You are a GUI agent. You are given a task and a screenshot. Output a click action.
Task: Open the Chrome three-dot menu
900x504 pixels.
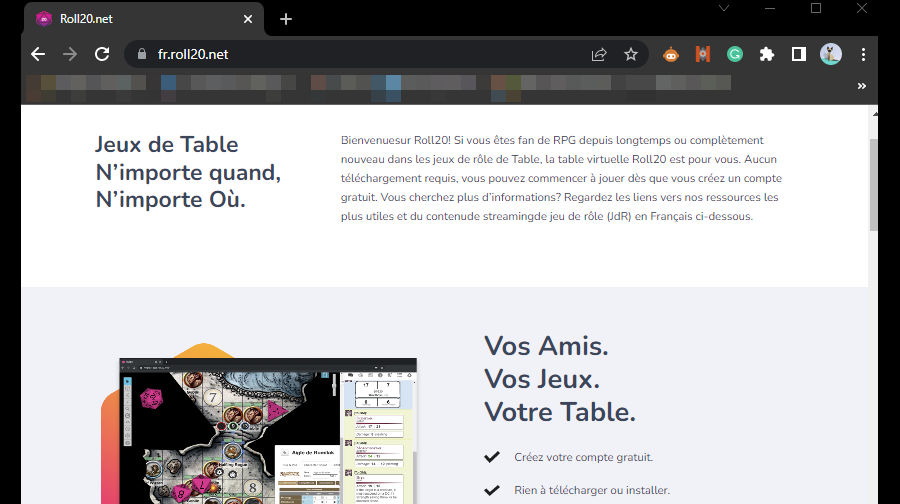pyautogui.click(x=863, y=54)
